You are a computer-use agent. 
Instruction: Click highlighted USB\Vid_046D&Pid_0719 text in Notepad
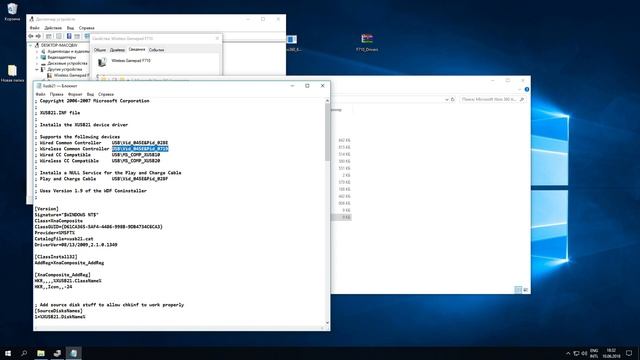pyautogui.click(x=140, y=149)
